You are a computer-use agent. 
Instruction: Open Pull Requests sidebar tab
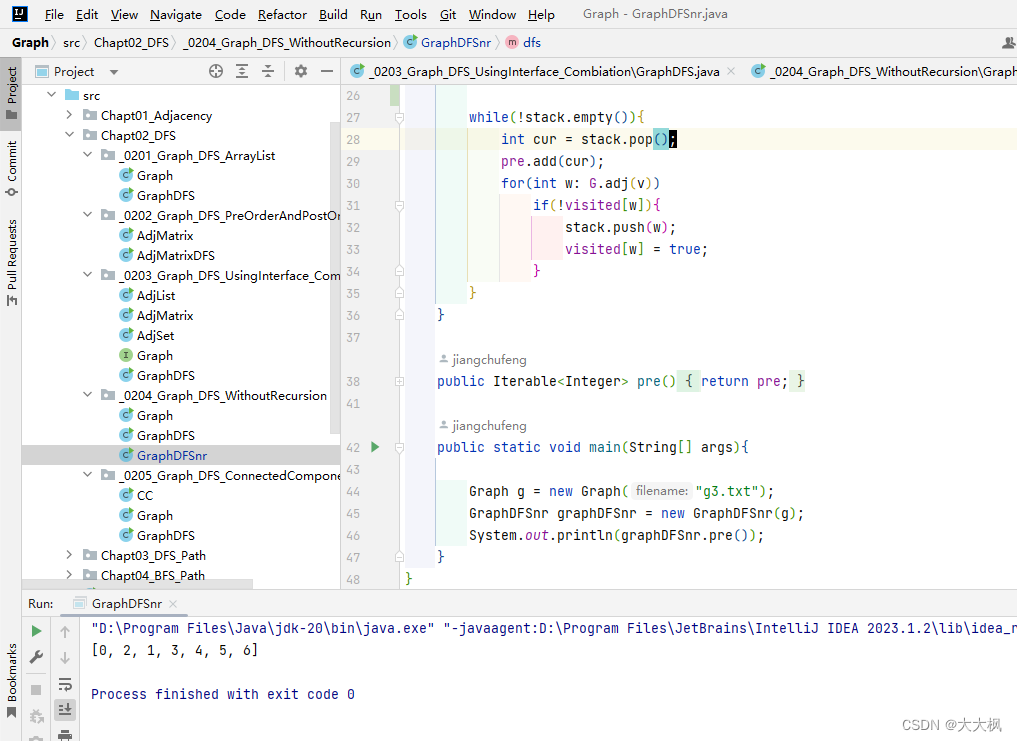11,263
